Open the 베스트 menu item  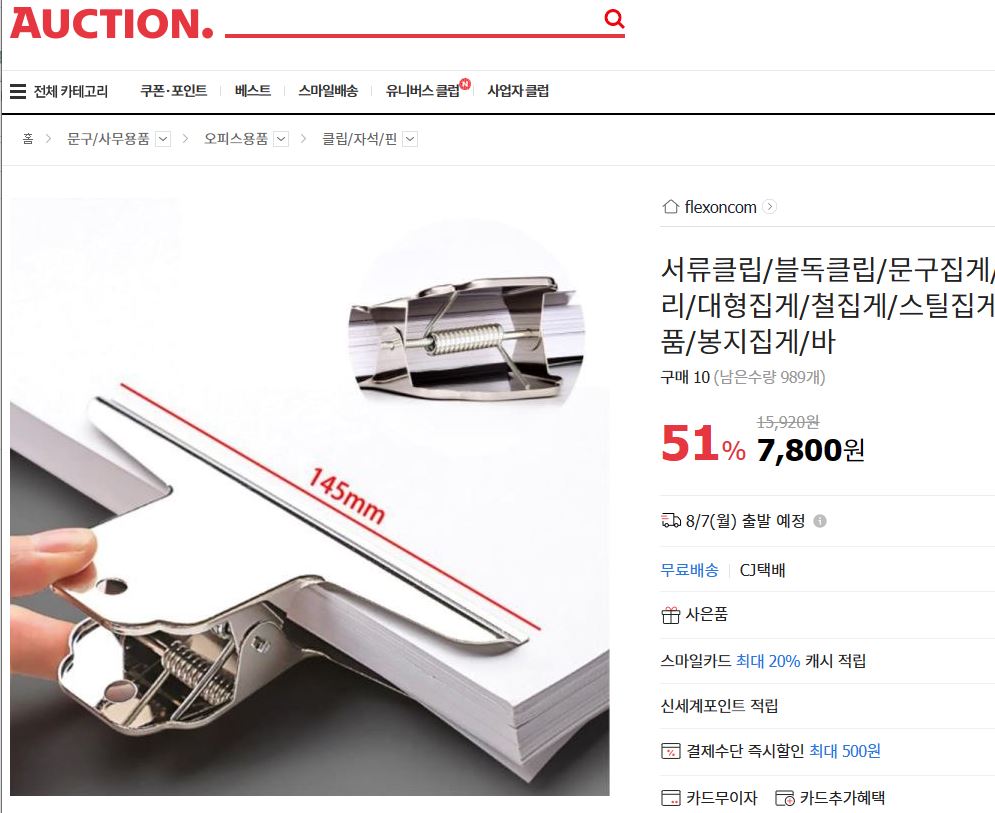coord(253,91)
